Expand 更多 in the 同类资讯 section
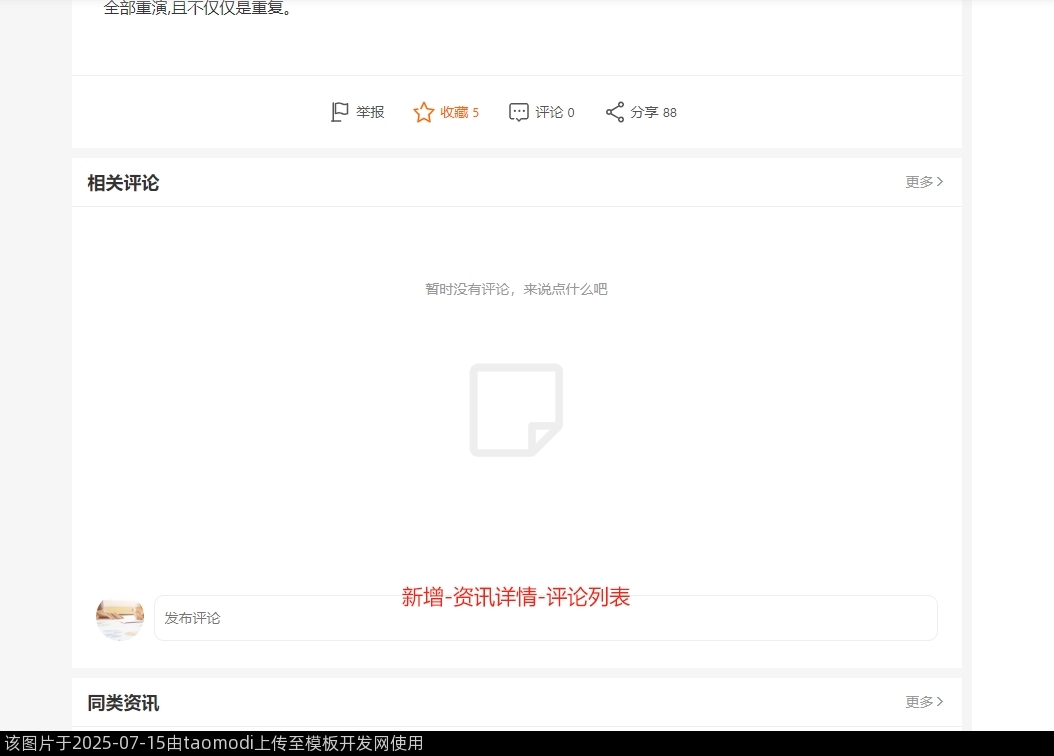The width and height of the screenshot is (1054, 756). click(919, 702)
